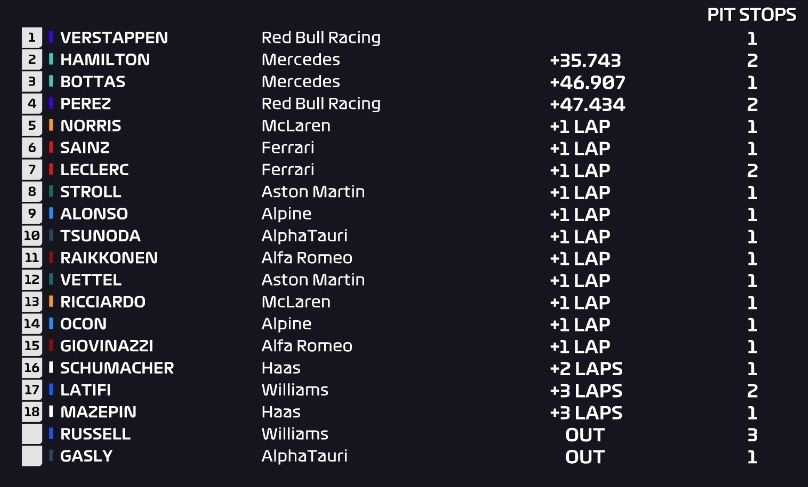Click the PIT STOPS column header
This screenshot has width=808, height=487.
click(x=751, y=15)
